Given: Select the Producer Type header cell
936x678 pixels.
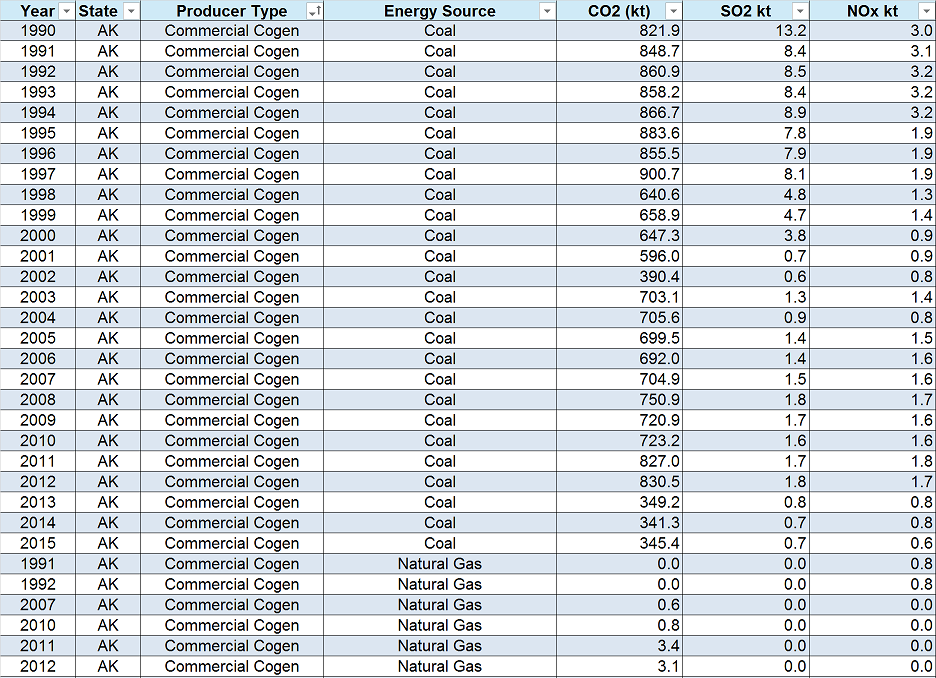Looking at the screenshot, I should tap(232, 11).
